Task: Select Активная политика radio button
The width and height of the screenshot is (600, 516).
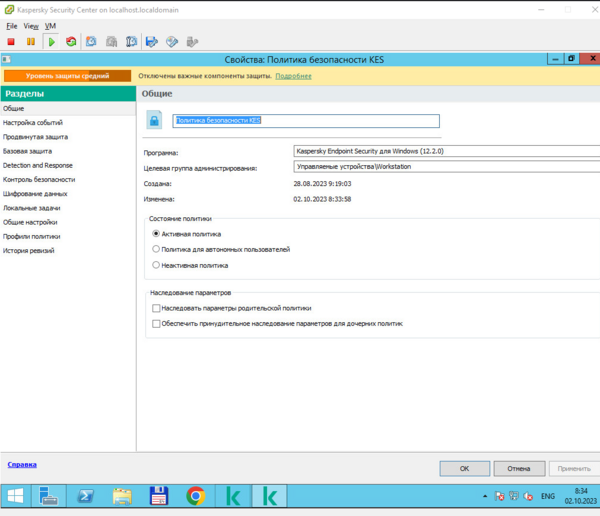Action: pyautogui.click(x=156, y=234)
